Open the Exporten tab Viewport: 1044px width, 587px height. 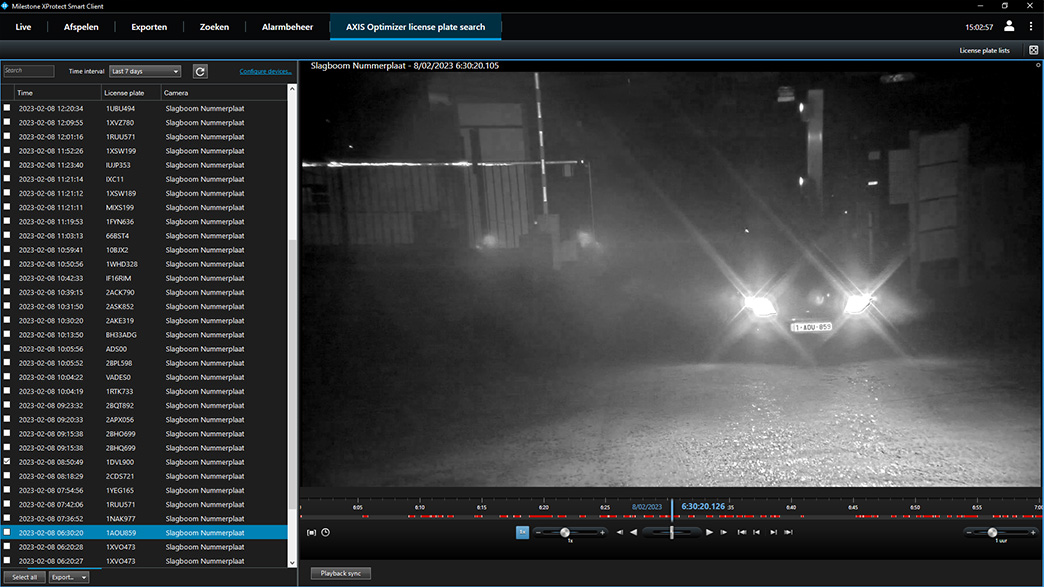(x=149, y=27)
